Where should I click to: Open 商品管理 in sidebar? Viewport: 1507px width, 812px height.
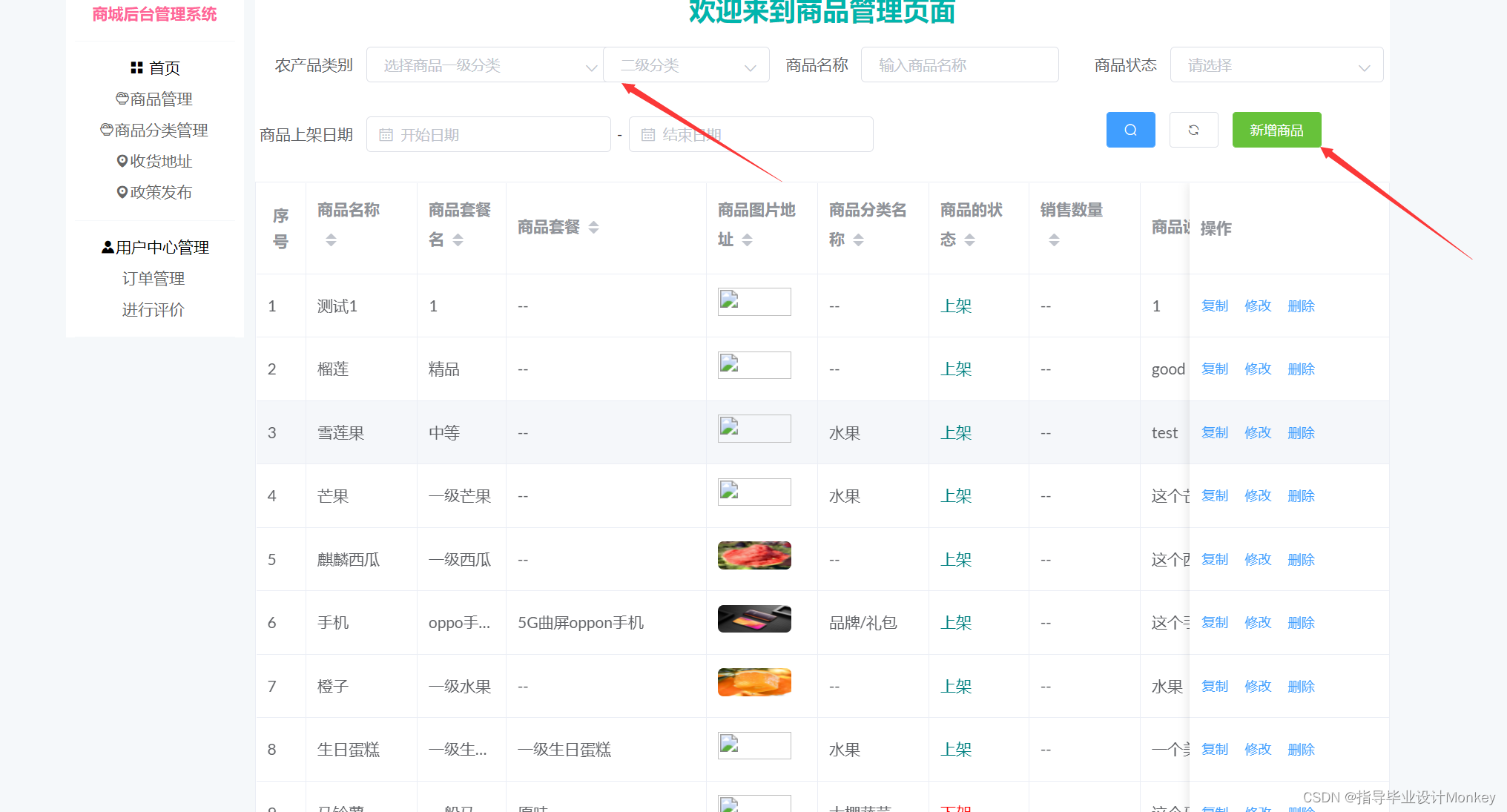pyautogui.click(x=154, y=99)
